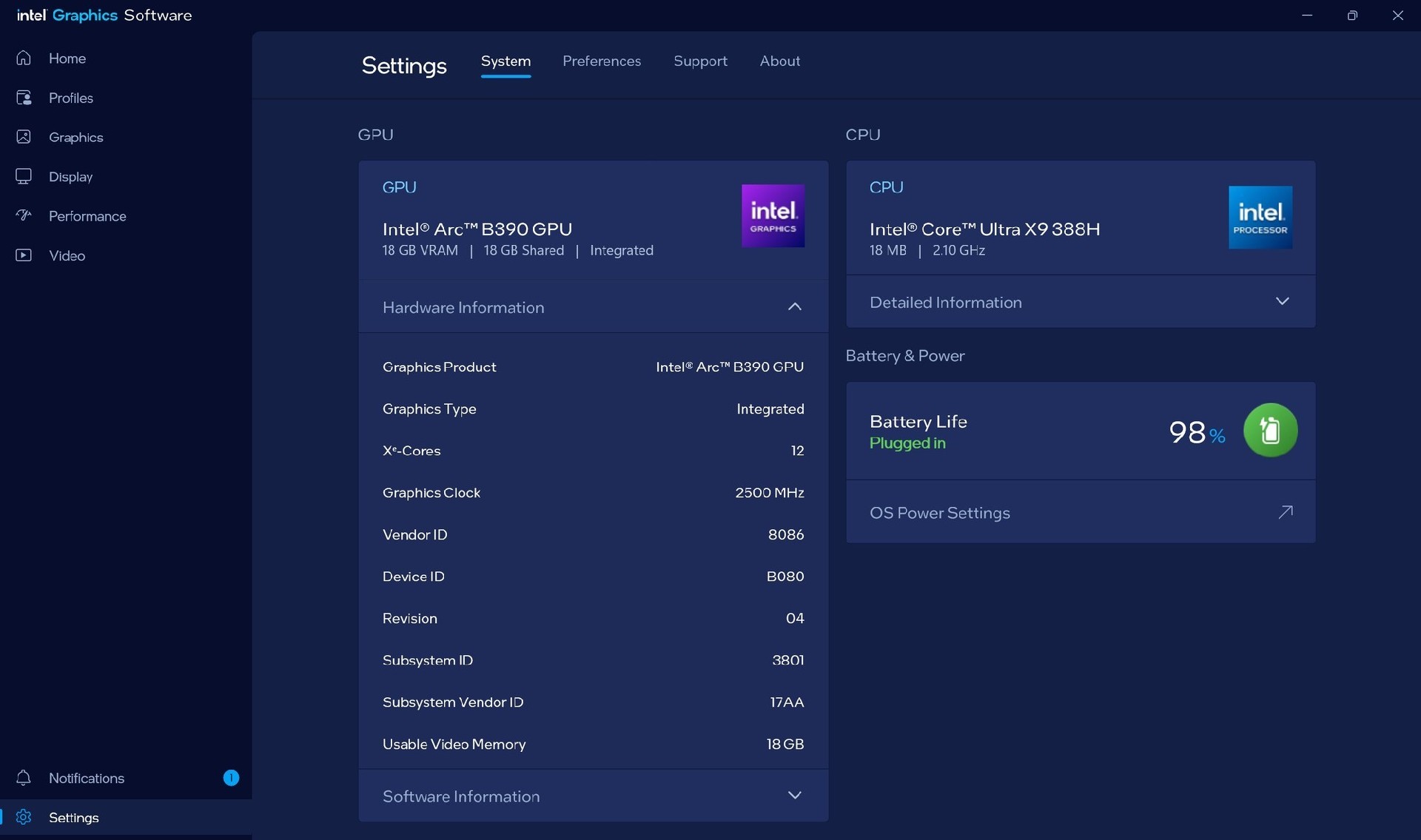
Task: Select the Graphics sidebar icon
Action: (24, 137)
